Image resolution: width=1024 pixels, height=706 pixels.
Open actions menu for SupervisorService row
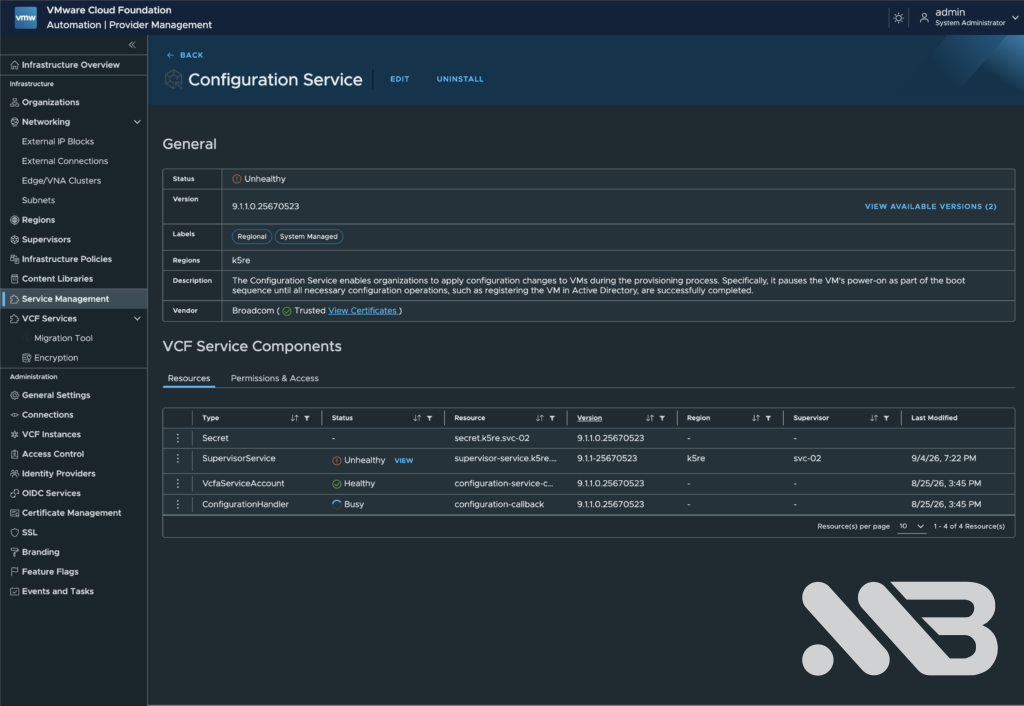pyautogui.click(x=178, y=458)
